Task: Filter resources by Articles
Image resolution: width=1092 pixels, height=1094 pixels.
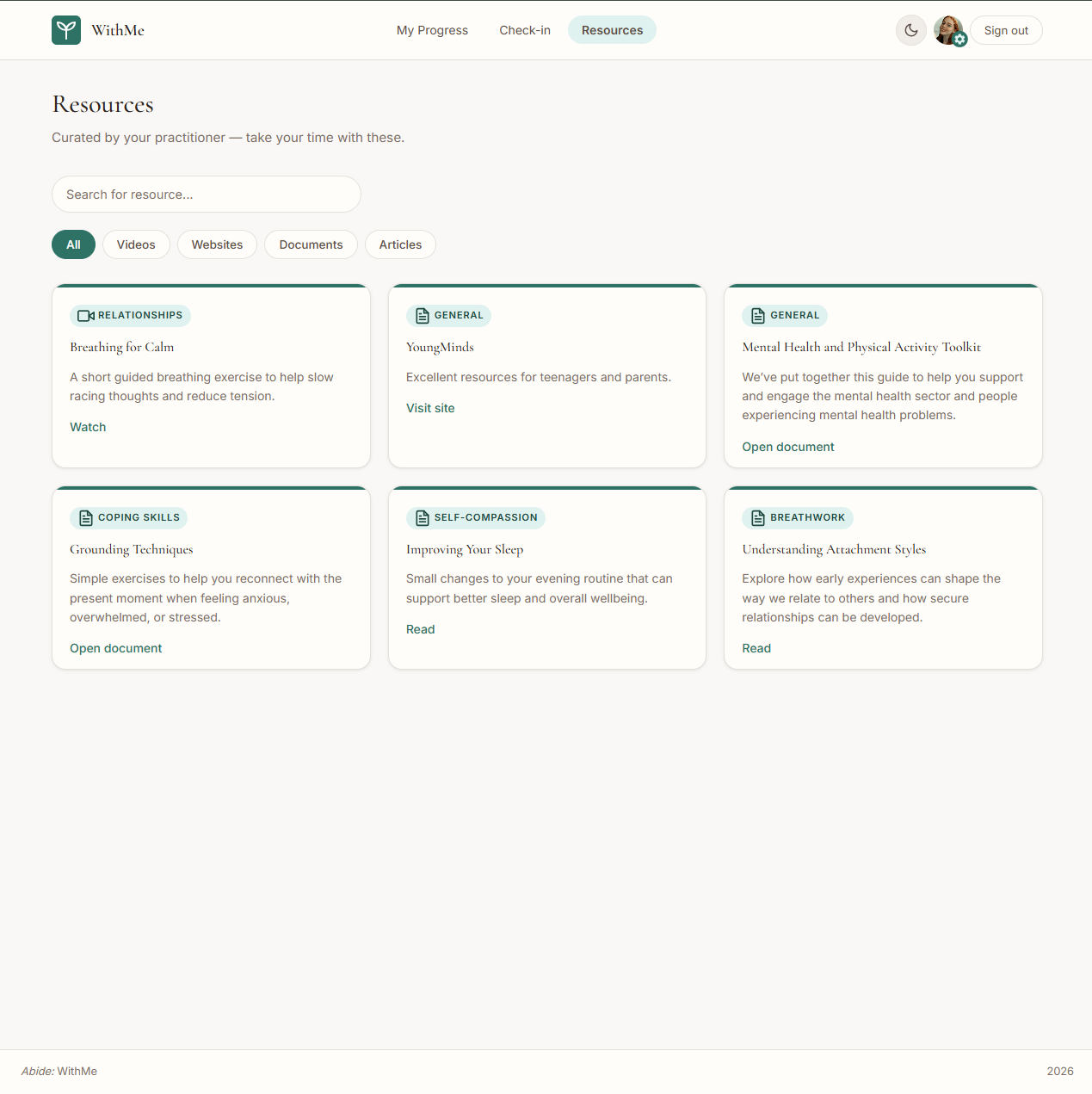Action: pos(400,244)
